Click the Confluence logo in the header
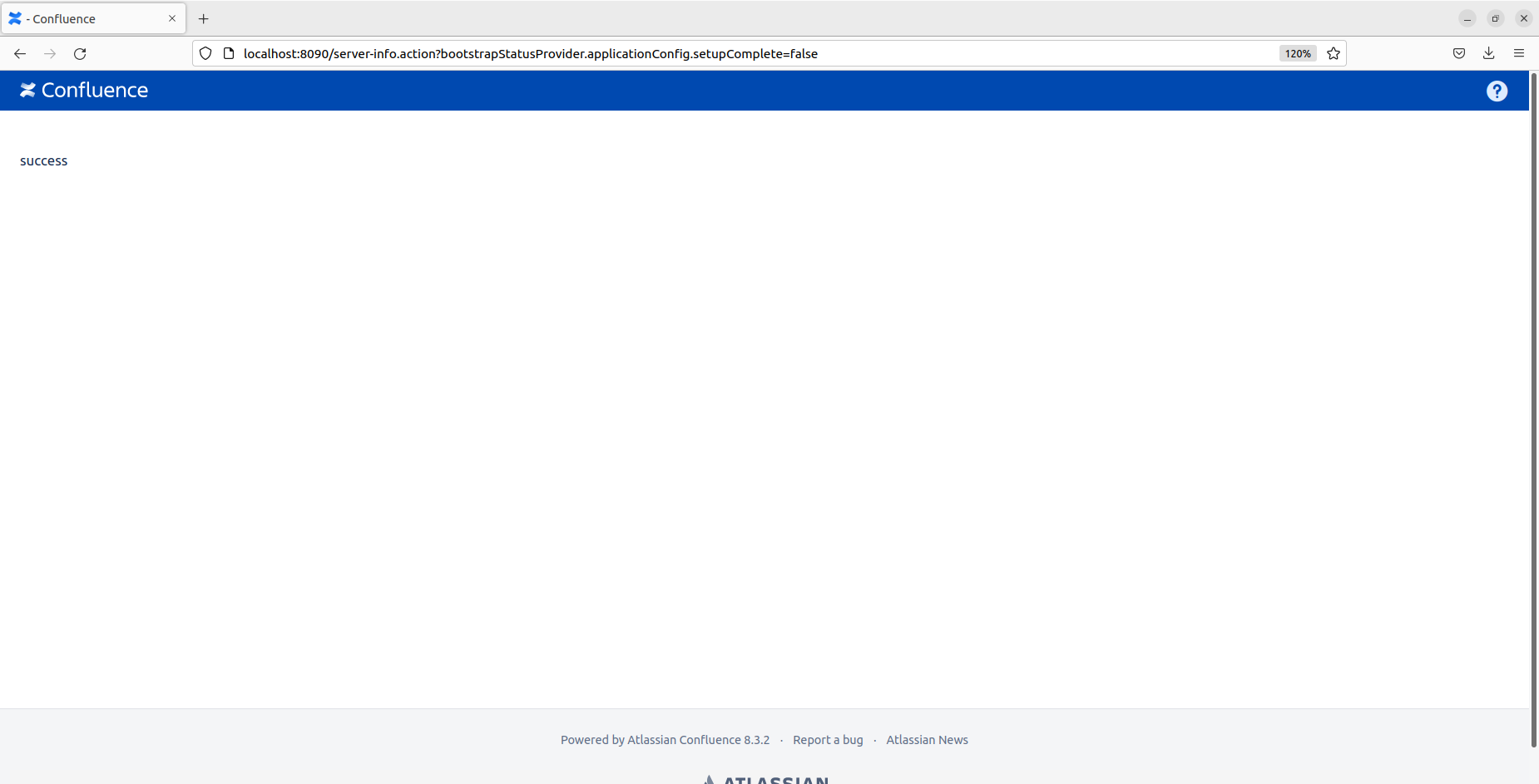 click(83, 90)
